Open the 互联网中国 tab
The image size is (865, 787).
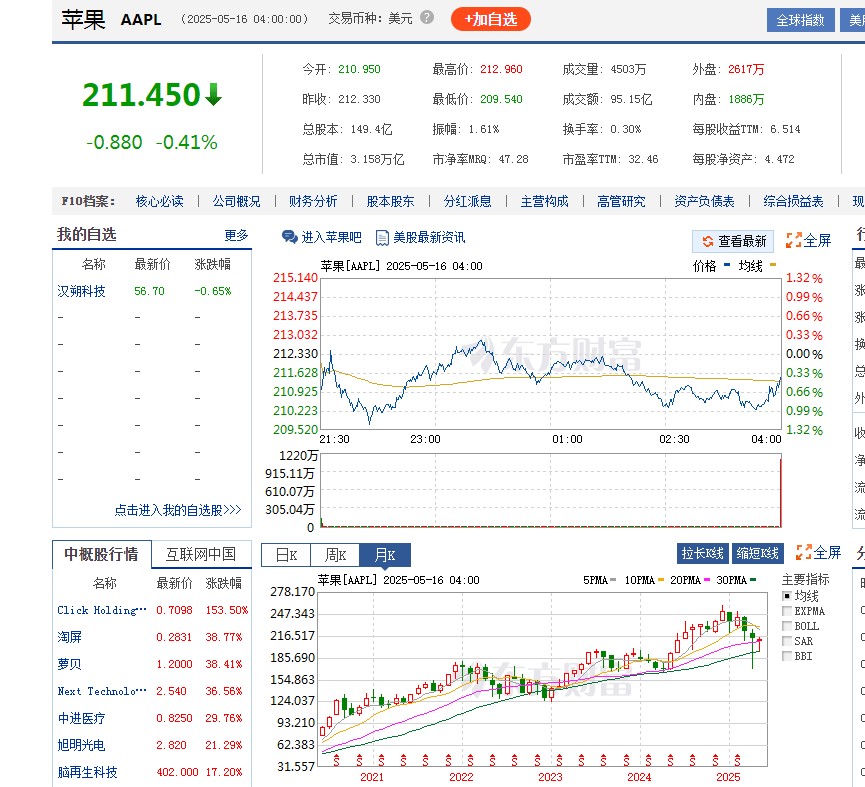click(x=201, y=554)
